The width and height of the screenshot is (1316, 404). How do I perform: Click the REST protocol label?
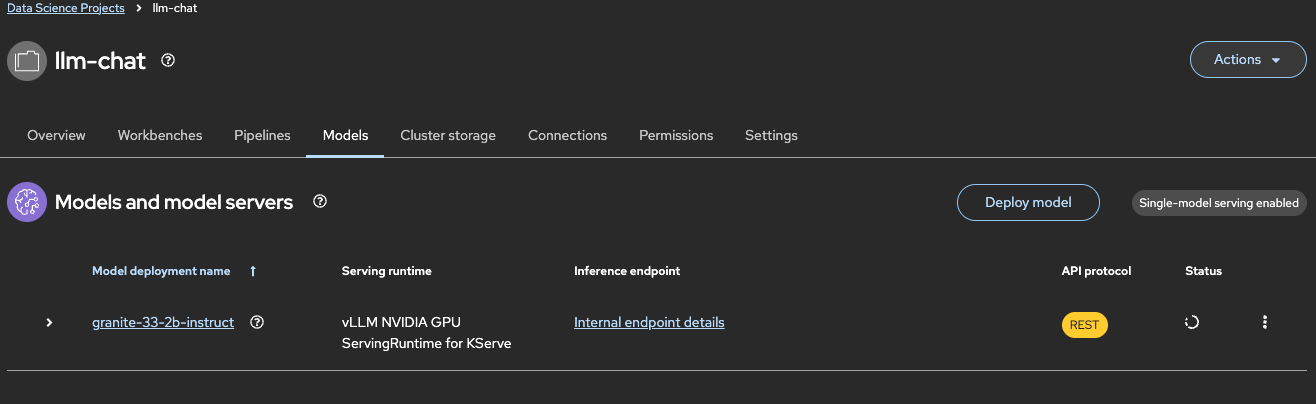point(1084,324)
